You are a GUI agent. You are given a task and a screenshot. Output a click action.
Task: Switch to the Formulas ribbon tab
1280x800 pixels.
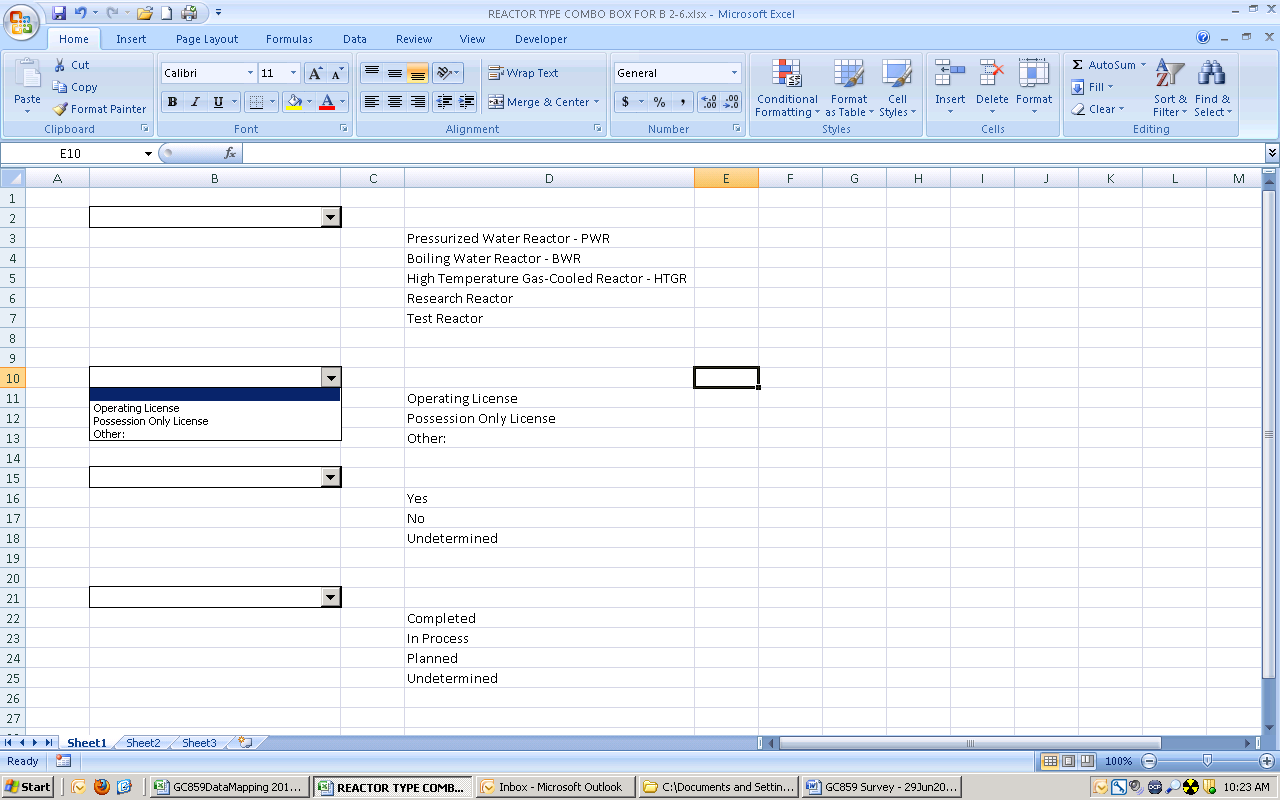pos(289,39)
